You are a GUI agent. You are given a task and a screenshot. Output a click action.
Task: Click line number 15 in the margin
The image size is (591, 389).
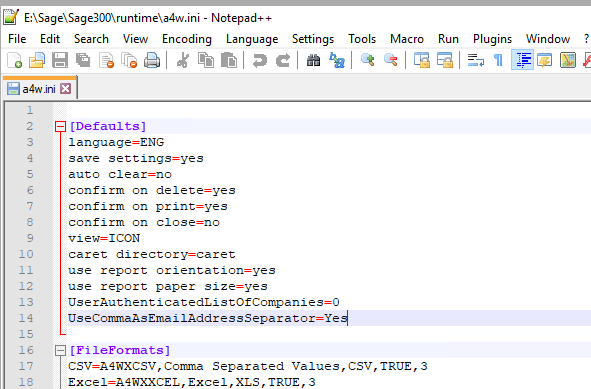click(26, 334)
